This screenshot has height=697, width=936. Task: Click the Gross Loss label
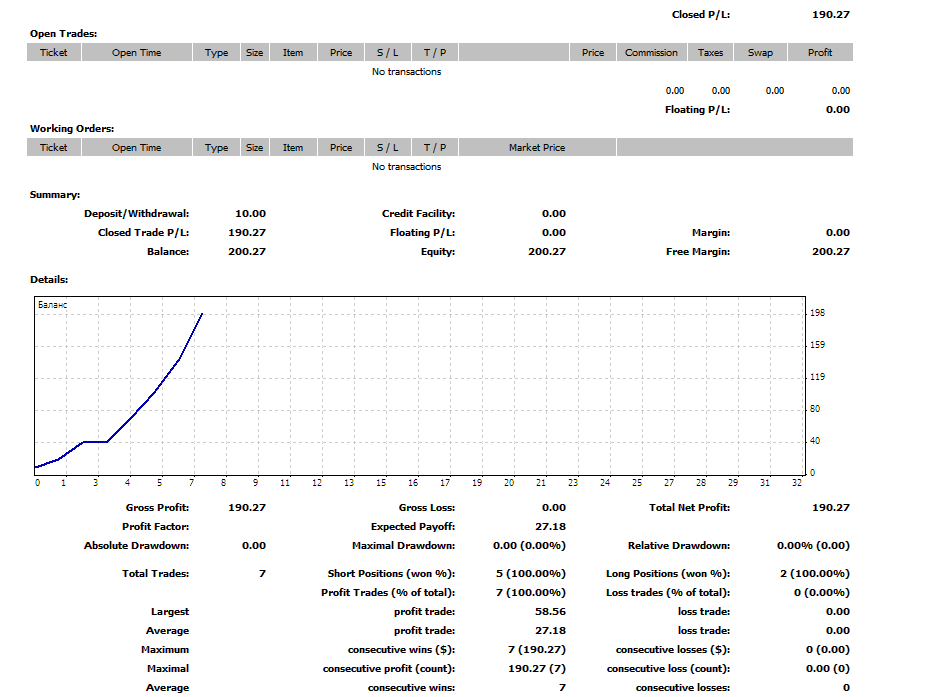pos(427,508)
